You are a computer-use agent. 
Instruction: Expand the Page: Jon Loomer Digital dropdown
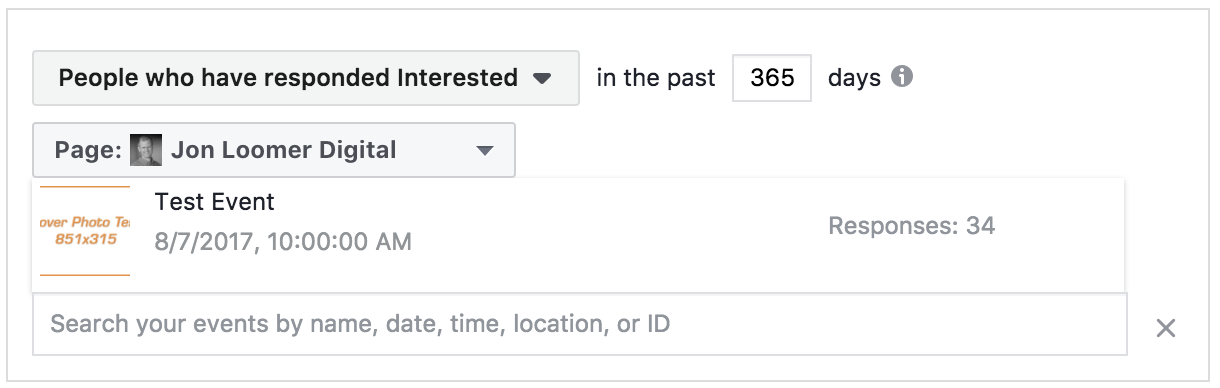tap(274, 150)
